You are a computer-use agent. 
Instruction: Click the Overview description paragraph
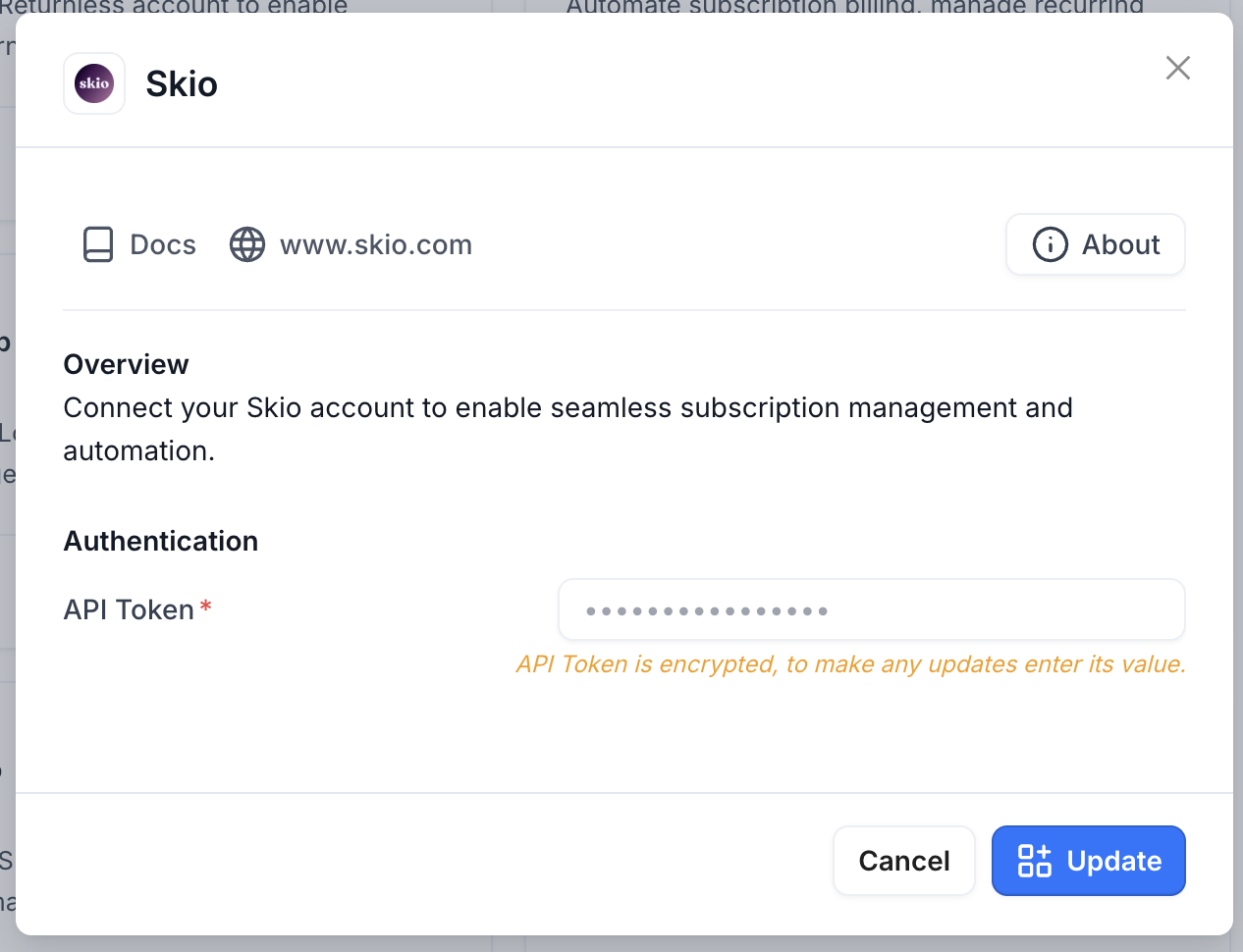coord(568,429)
